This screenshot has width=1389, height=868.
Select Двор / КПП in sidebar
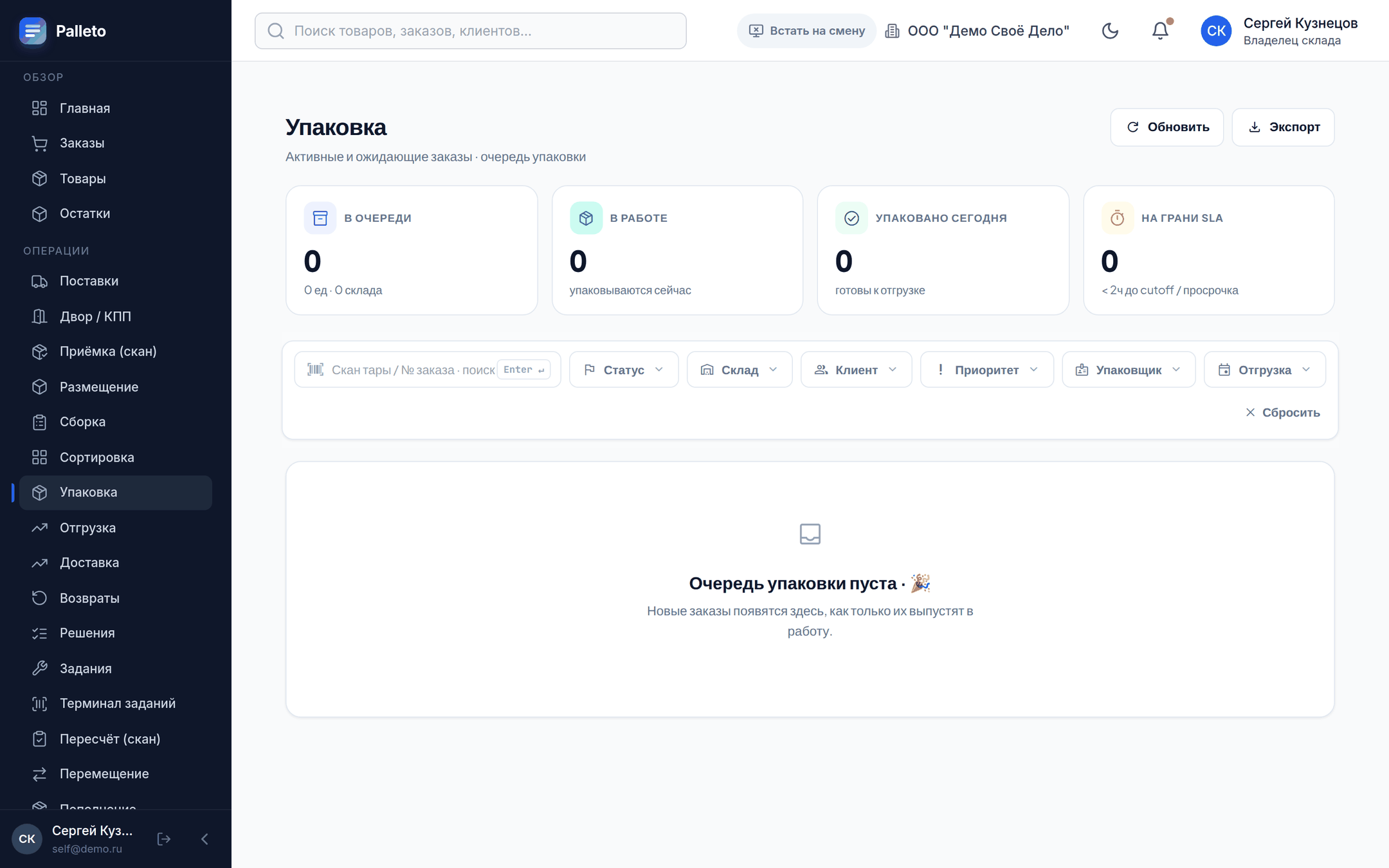pos(116,316)
